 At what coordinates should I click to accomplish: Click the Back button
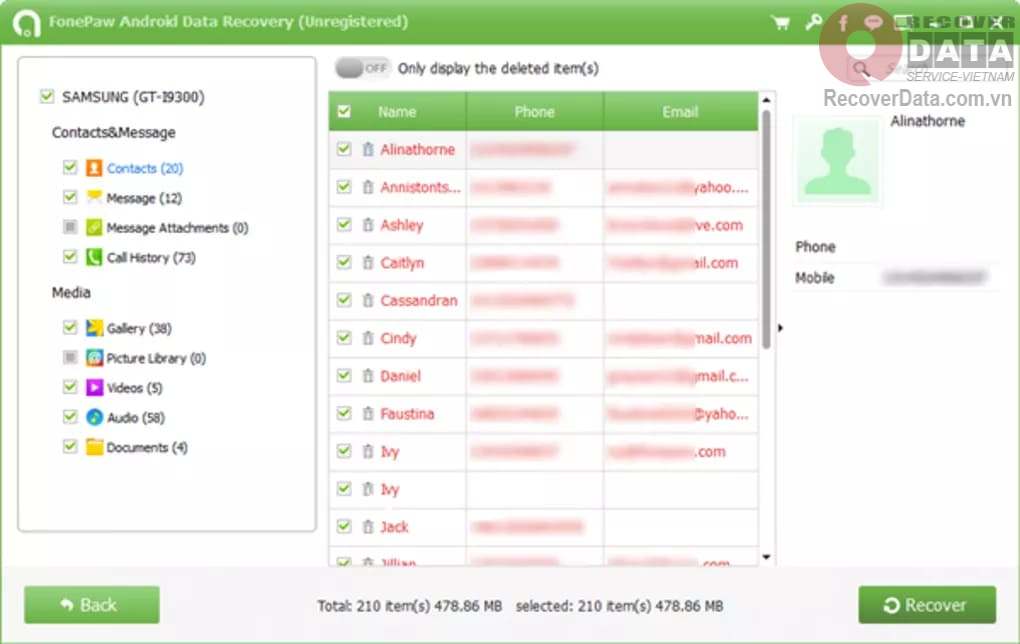pos(92,604)
